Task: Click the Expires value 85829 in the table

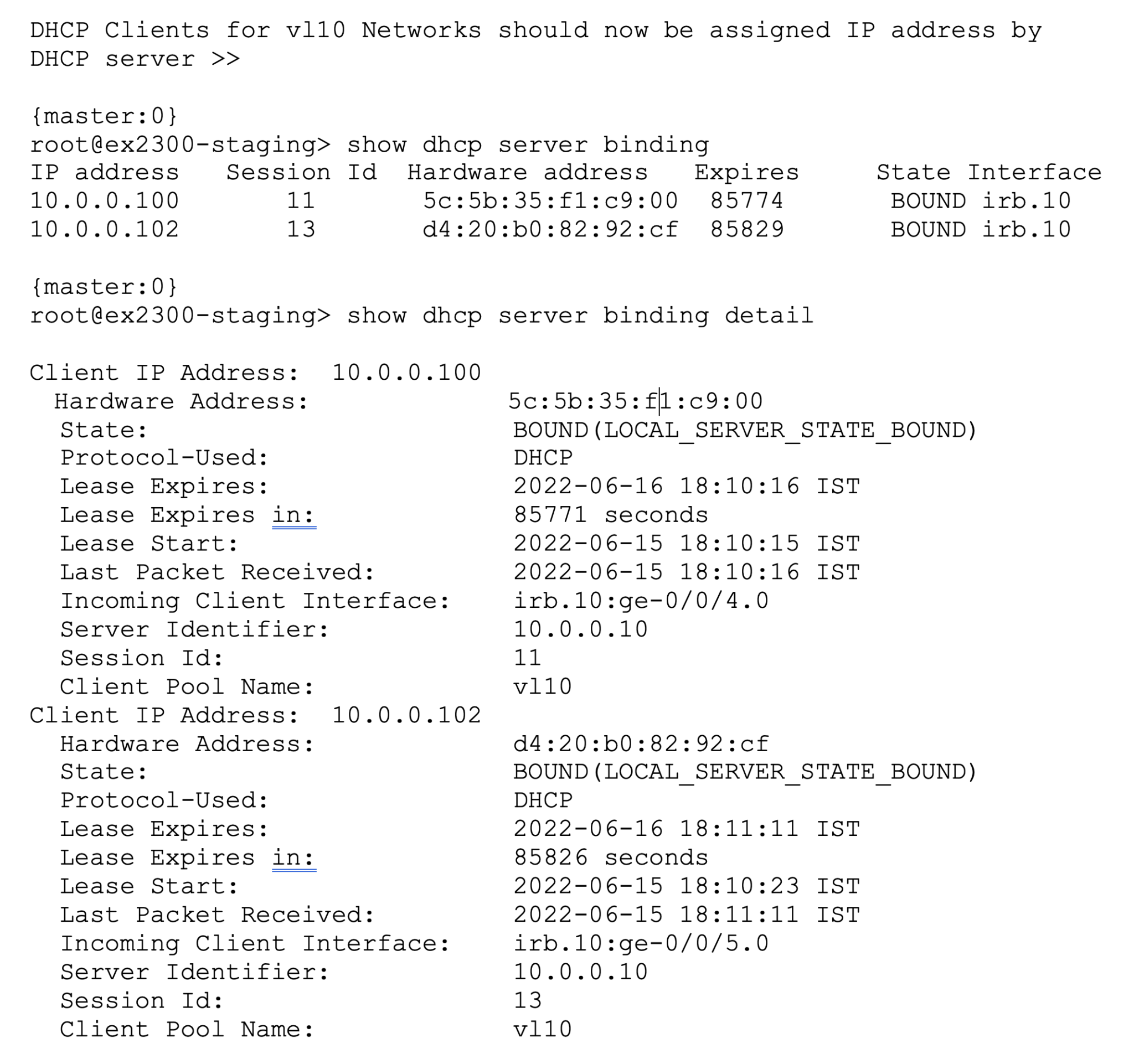Action: click(x=746, y=229)
